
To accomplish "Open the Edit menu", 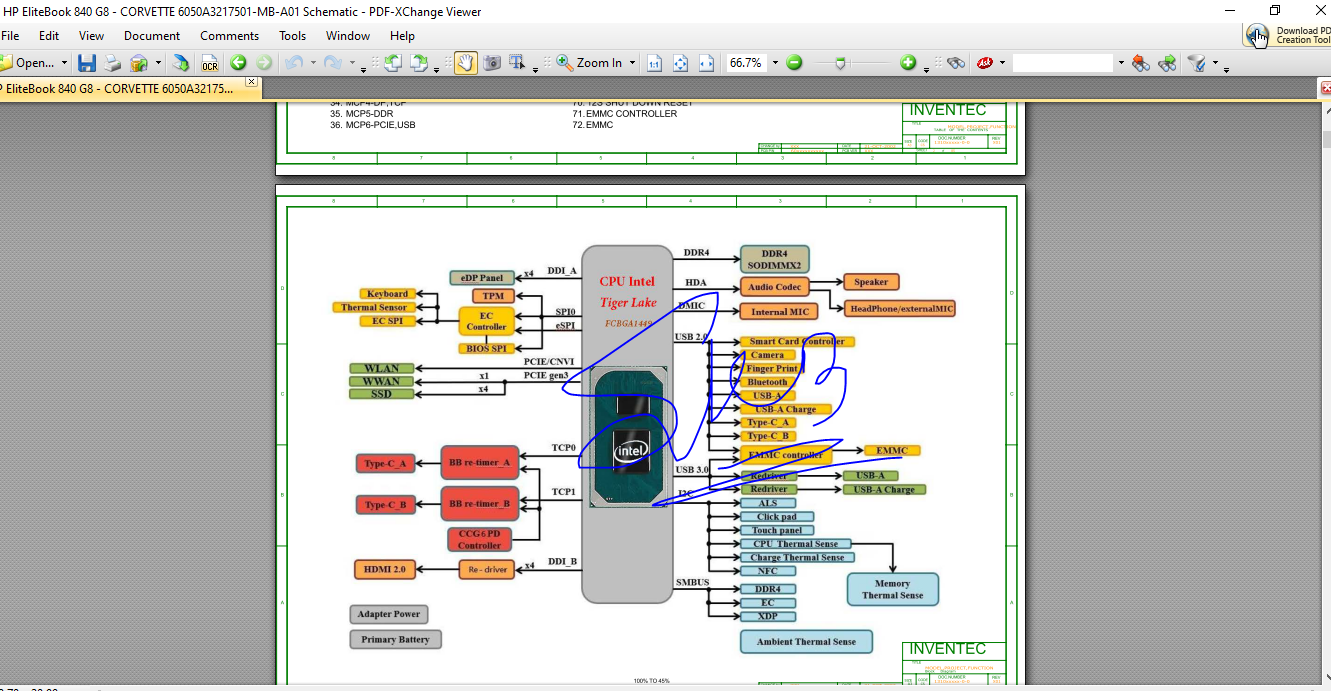I will click(49, 36).
